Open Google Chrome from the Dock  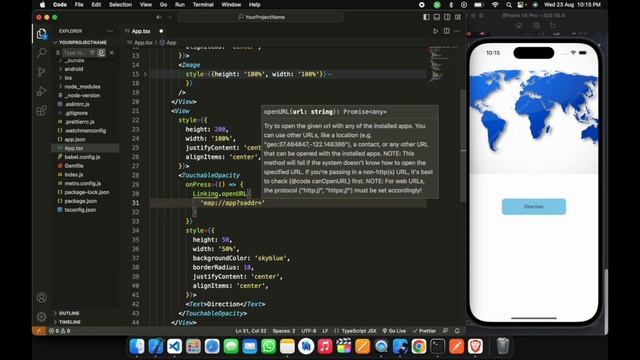tap(419, 347)
